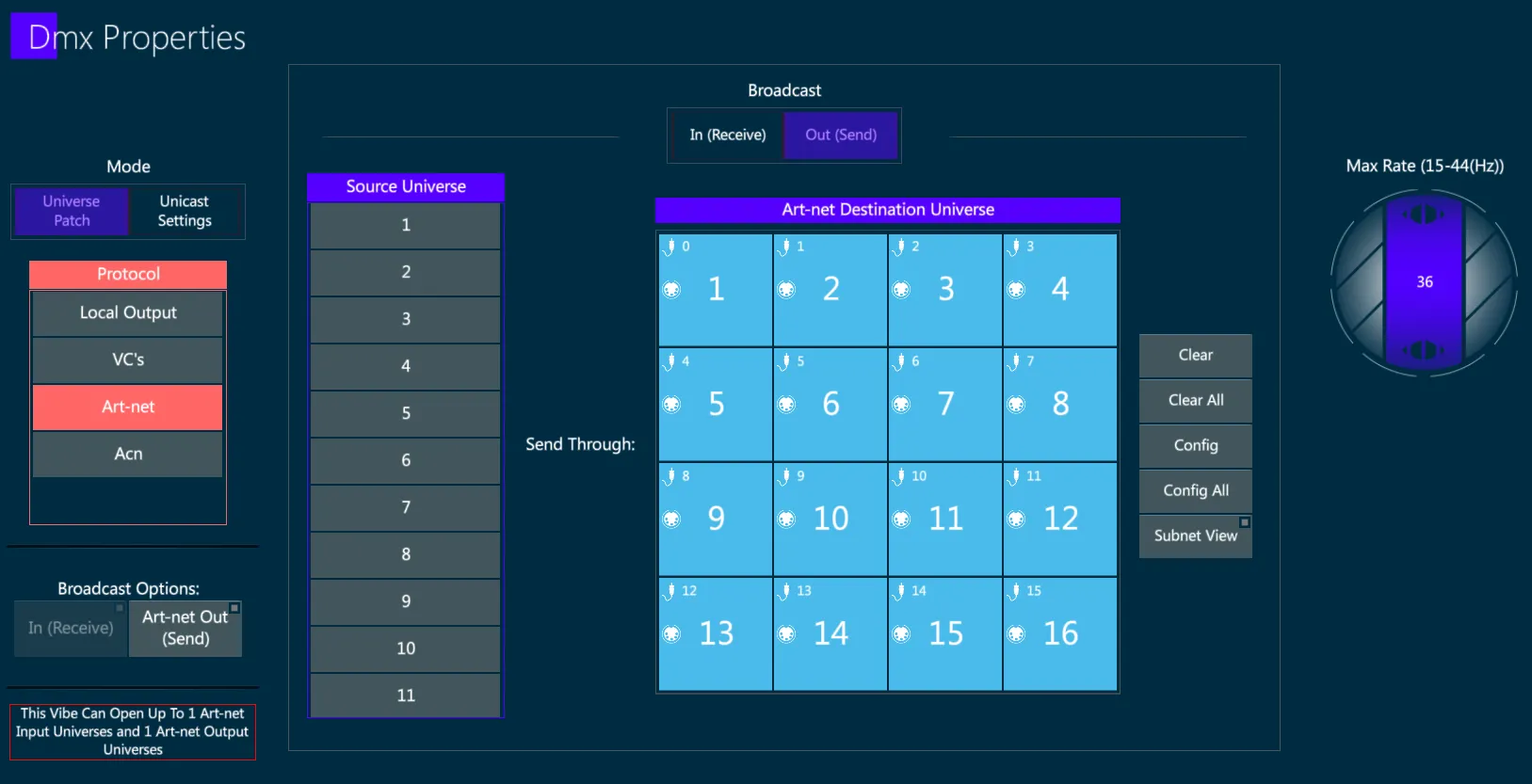Select Unicast Settings mode
The image size is (1532, 784).
[185, 211]
